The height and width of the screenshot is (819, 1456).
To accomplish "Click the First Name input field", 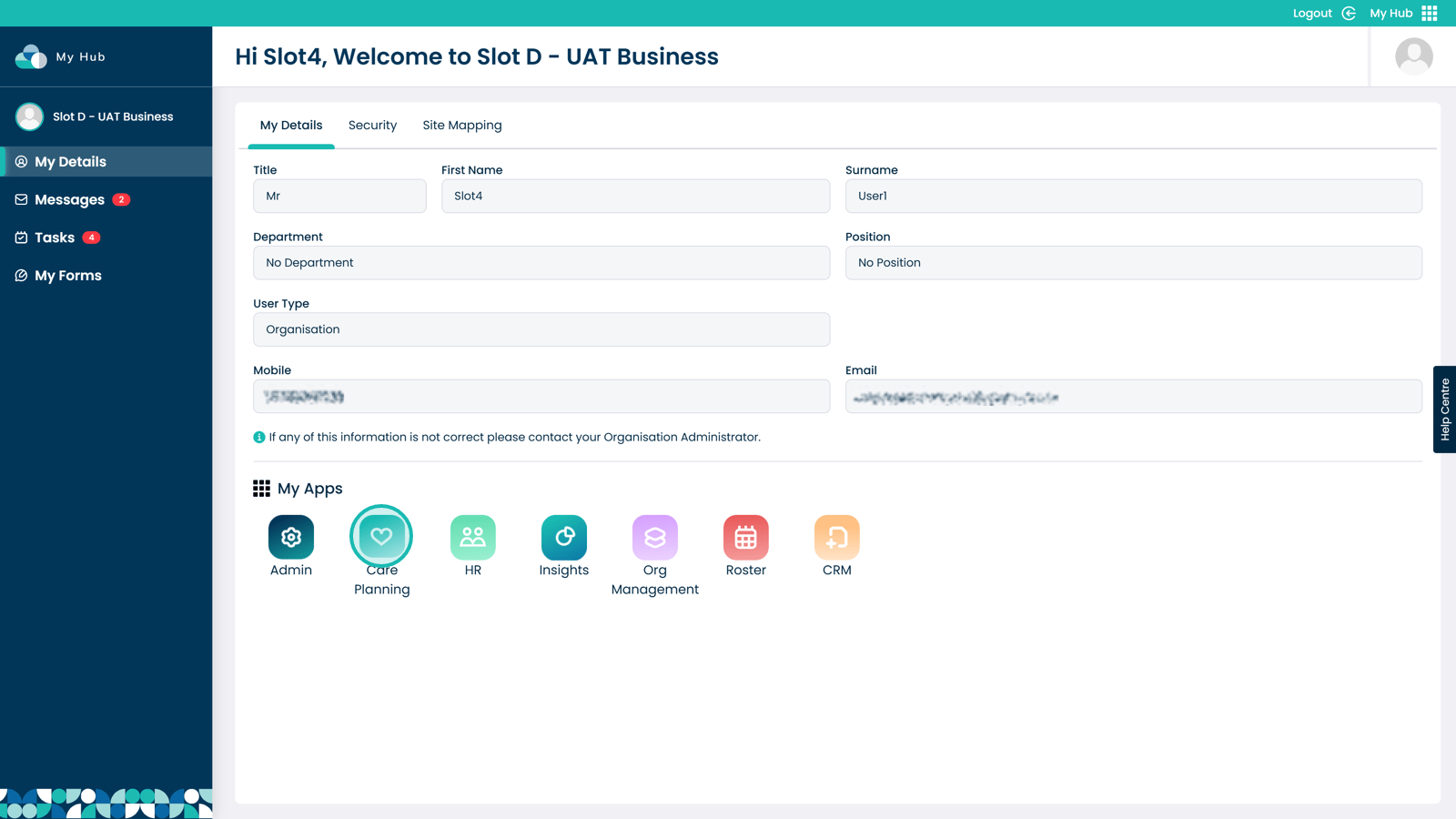I will [635, 196].
